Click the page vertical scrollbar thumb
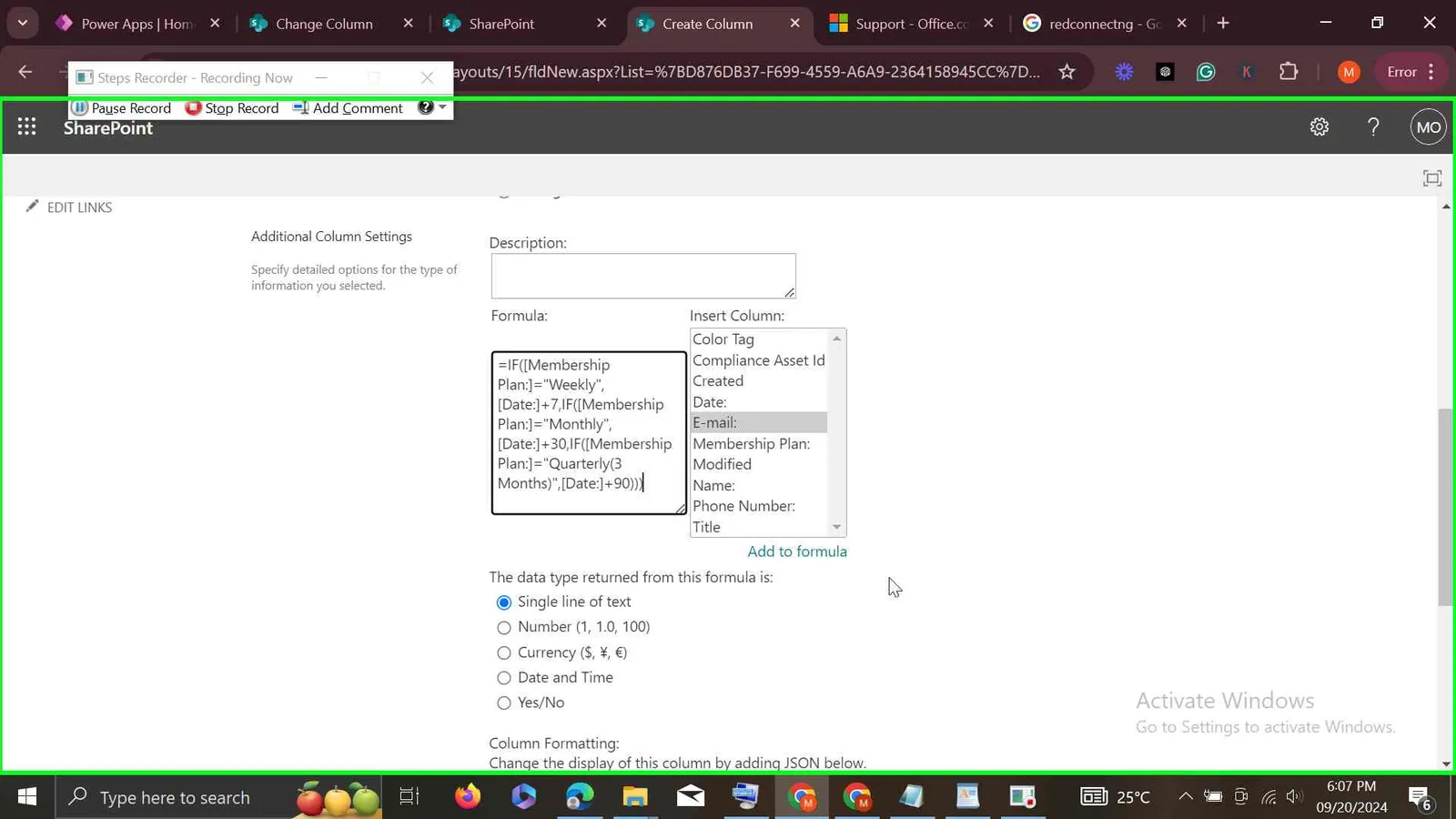 coord(1445,508)
